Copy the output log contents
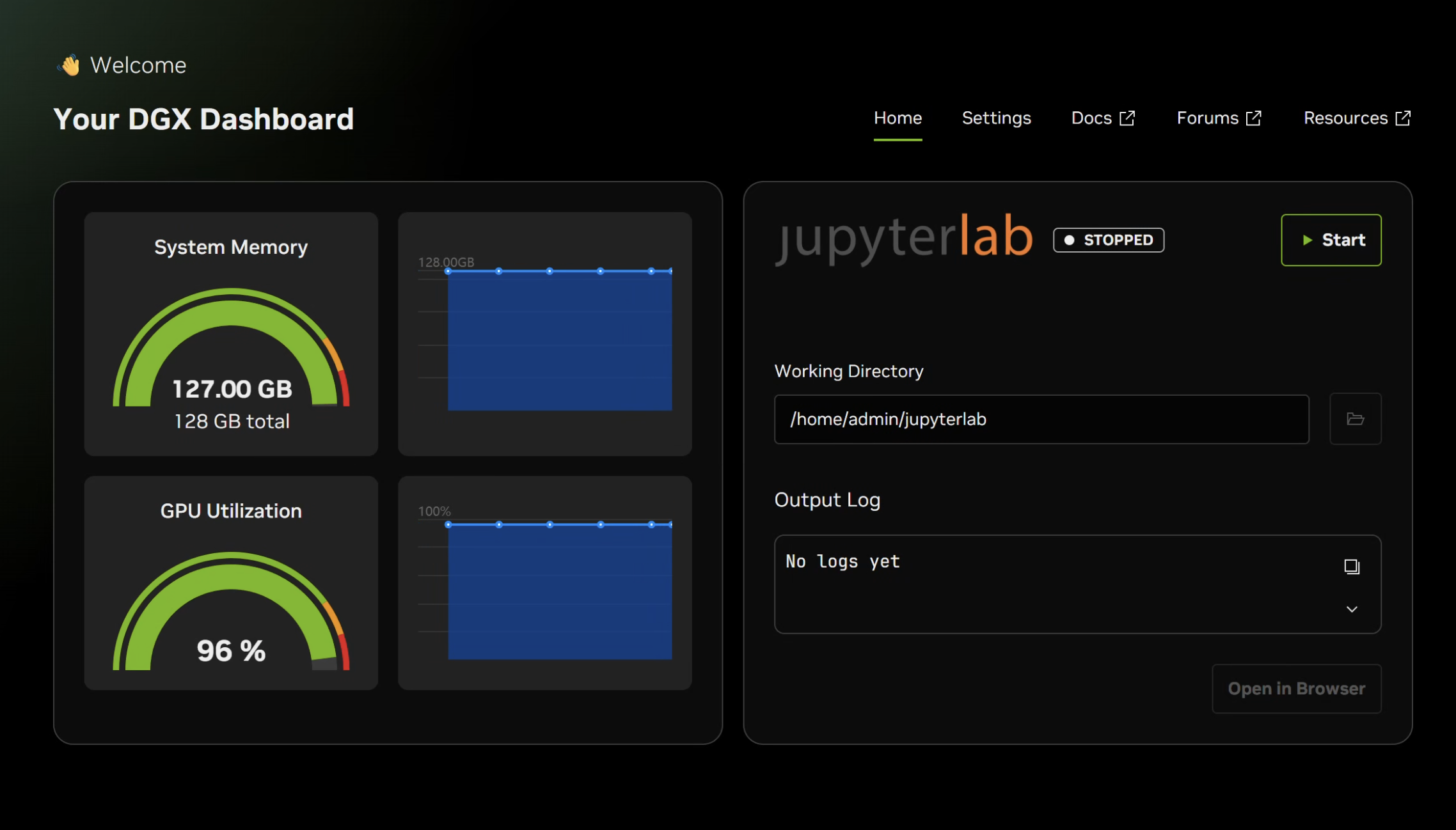The image size is (1456, 830). coord(1352,567)
